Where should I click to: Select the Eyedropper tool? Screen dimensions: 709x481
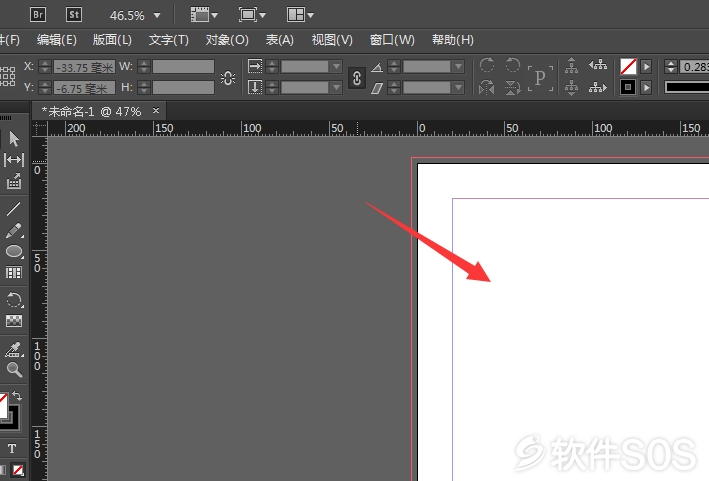click(x=14, y=349)
